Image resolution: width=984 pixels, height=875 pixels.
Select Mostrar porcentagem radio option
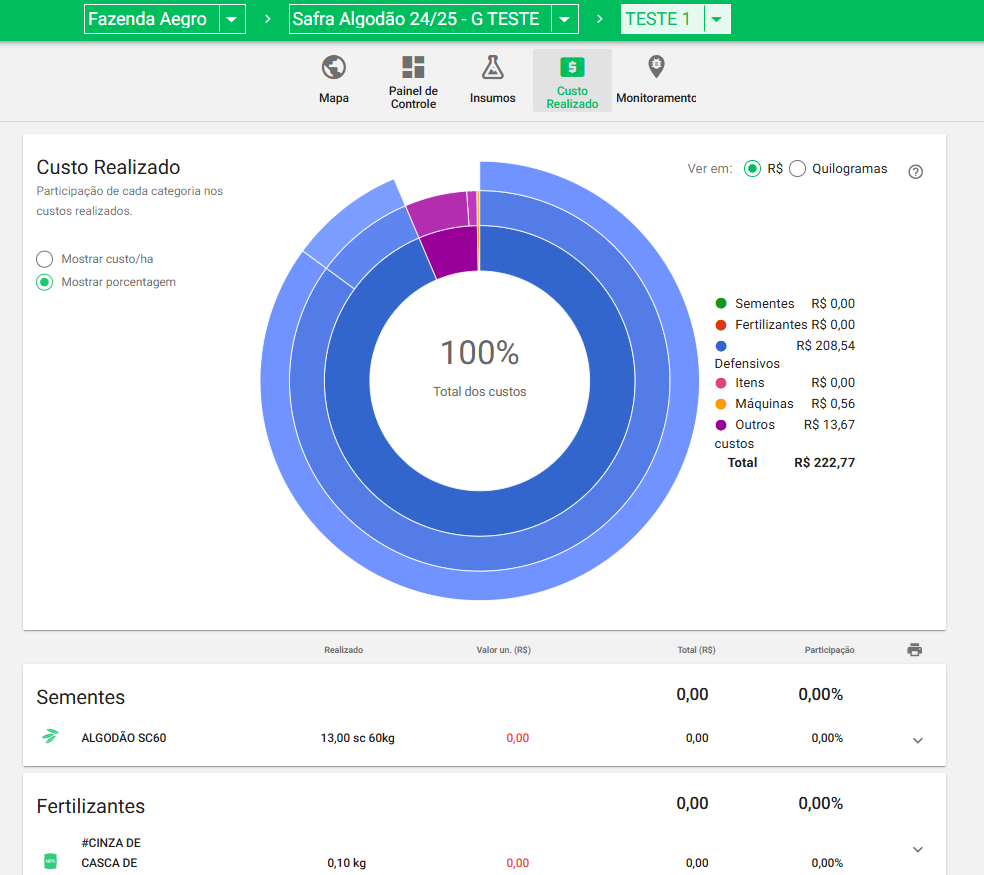click(x=45, y=282)
